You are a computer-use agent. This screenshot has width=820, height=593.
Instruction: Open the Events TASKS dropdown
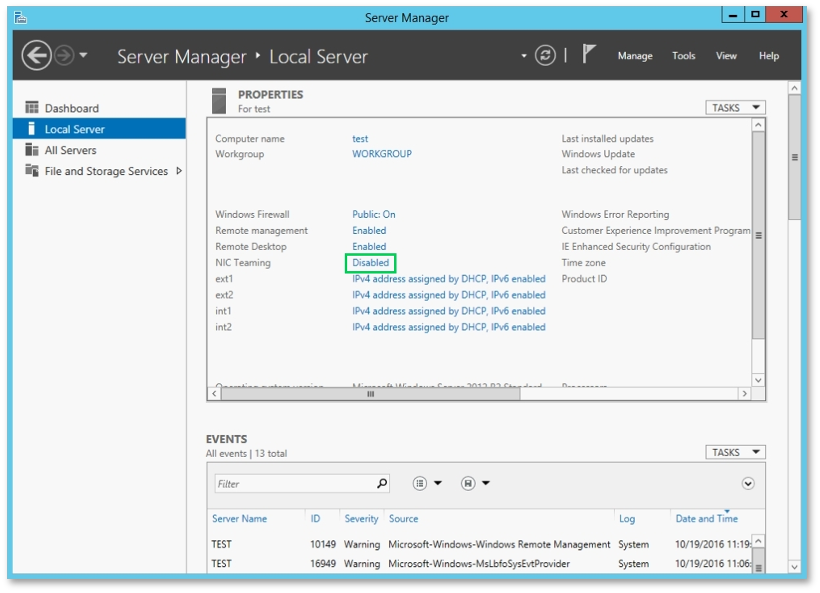click(735, 452)
